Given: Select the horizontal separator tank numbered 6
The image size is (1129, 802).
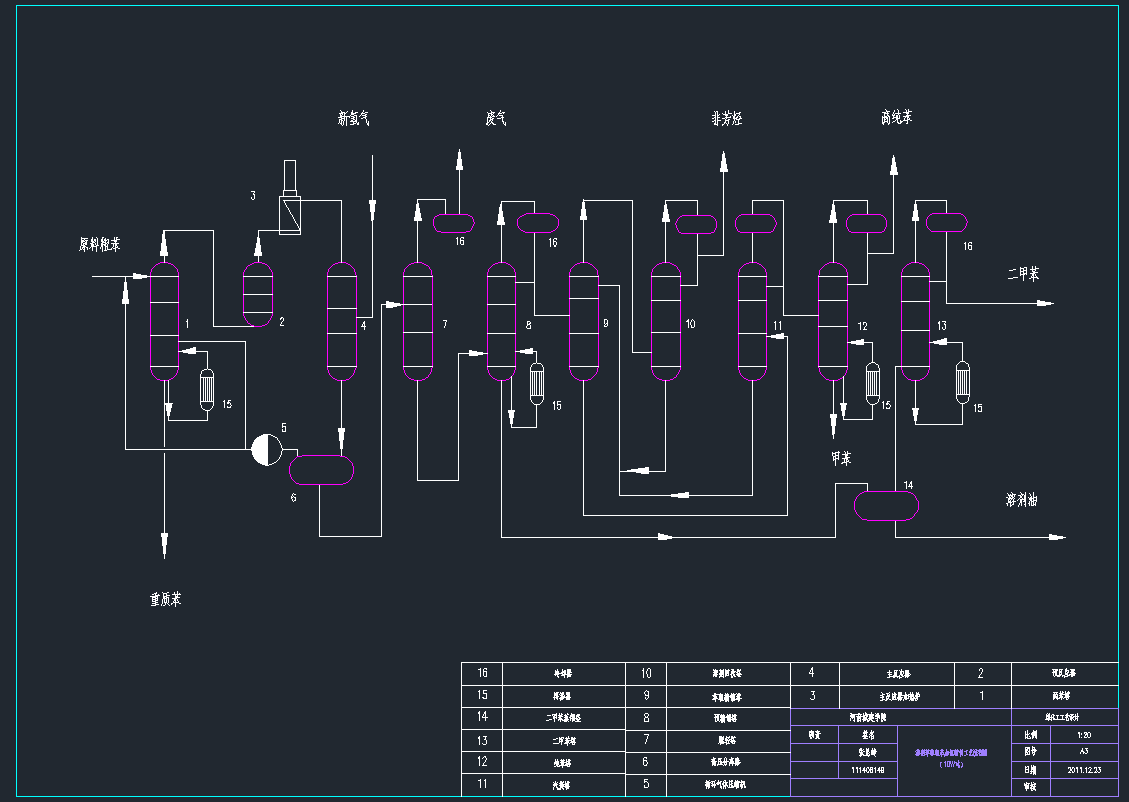Looking at the screenshot, I should (321, 469).
